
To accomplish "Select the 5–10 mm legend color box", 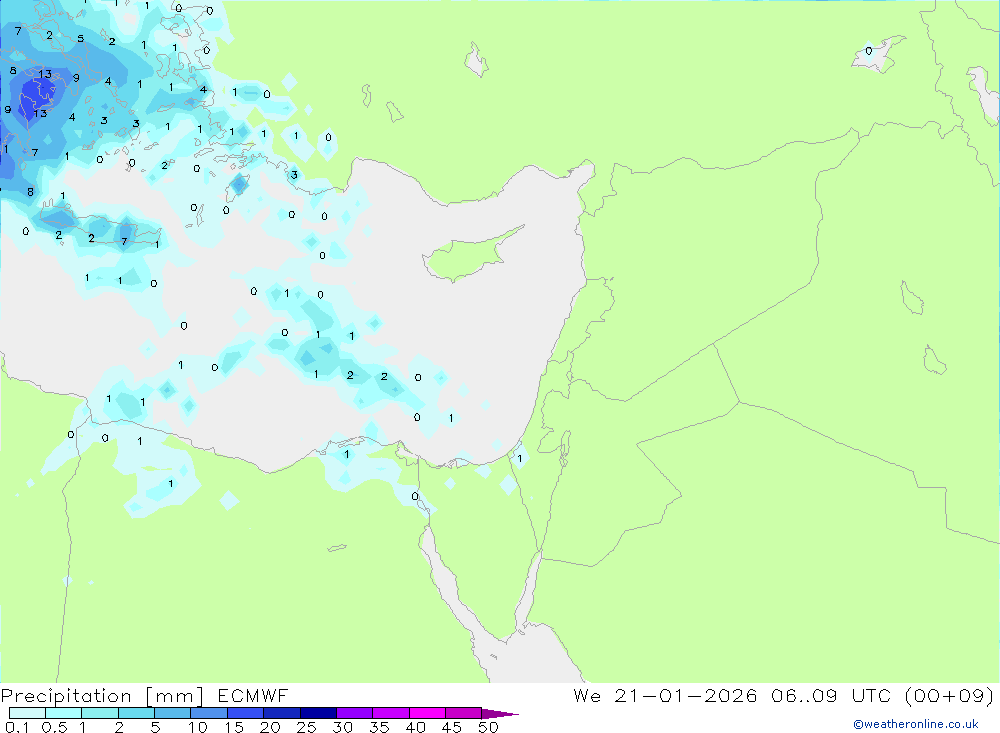I will (173, 713).
